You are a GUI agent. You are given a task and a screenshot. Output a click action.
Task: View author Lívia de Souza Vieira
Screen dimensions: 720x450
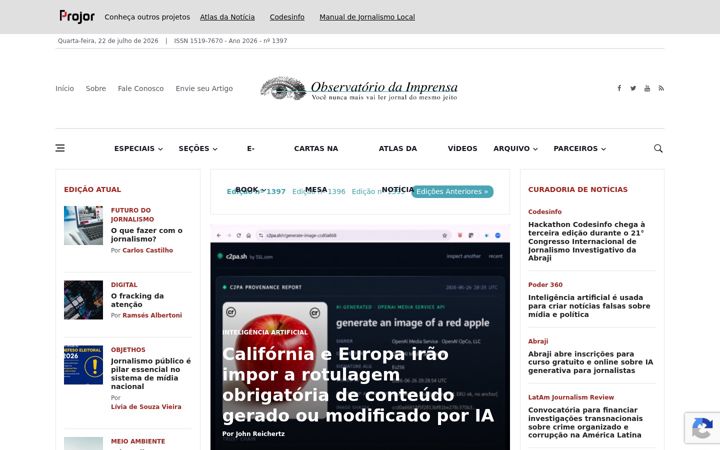(x=146, y=406)
